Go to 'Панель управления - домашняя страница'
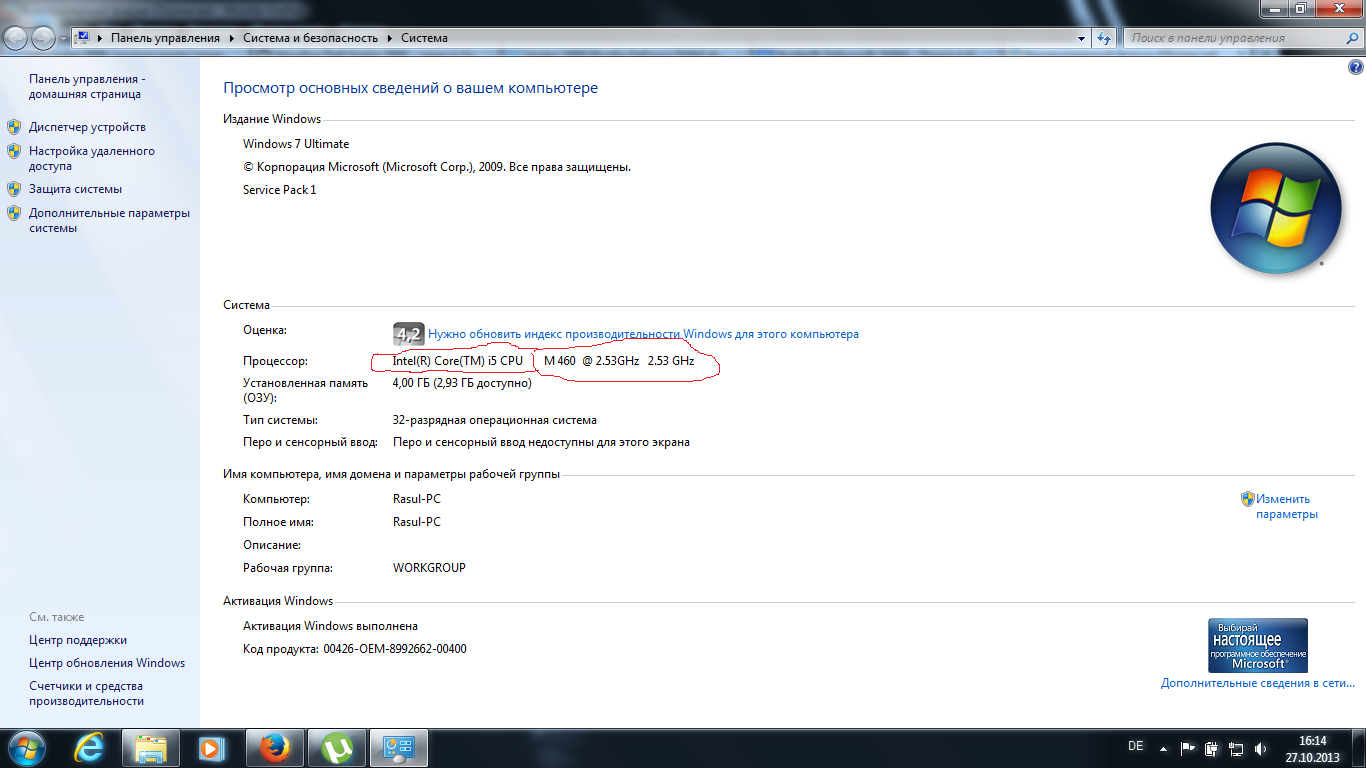The height and width of the screenshot is (768, 1366). click(x=86, y=87)
